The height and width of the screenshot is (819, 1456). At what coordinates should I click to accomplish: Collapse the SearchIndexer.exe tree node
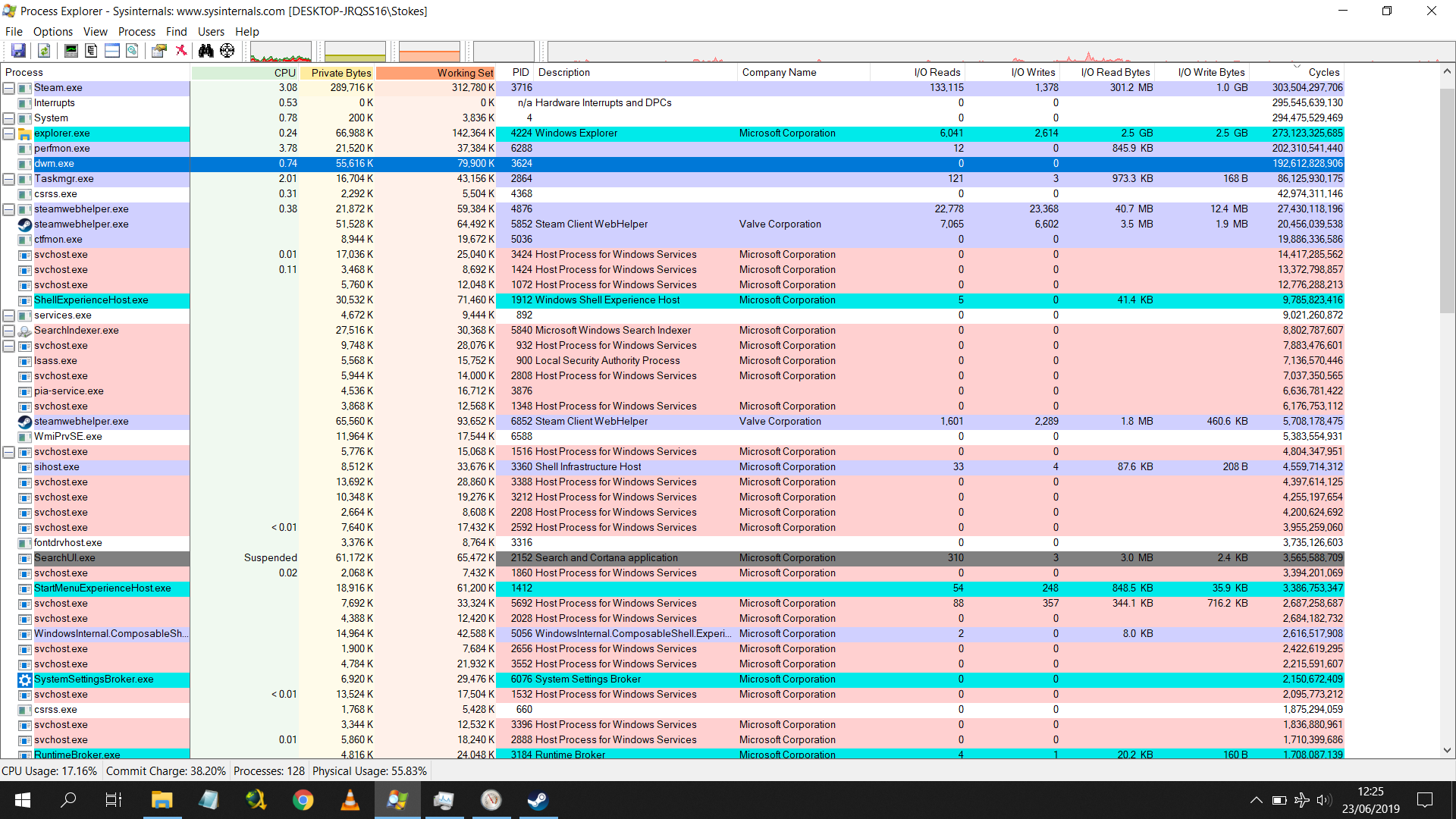point(9,331)
